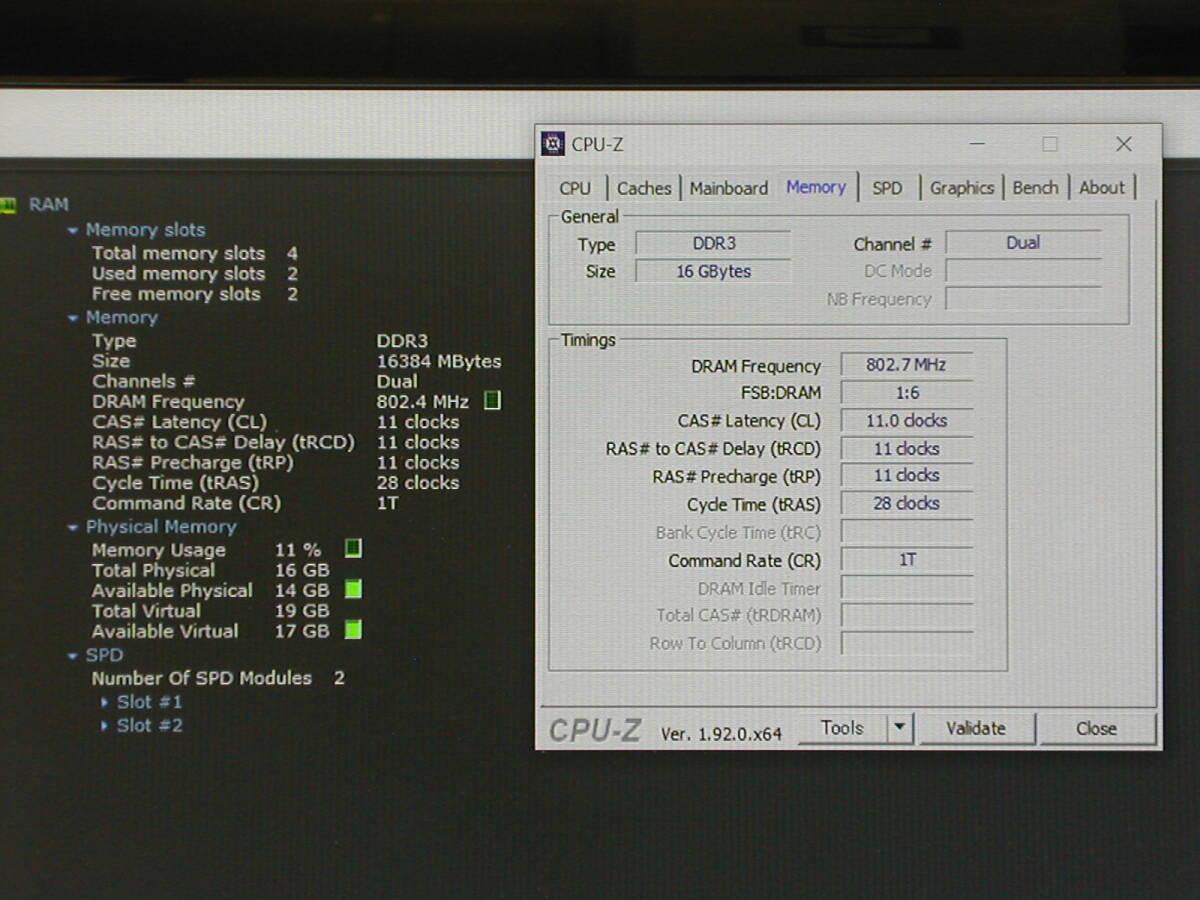
Task: Click the 1:6 FSB:DRAM field
Action: (907, 393)
